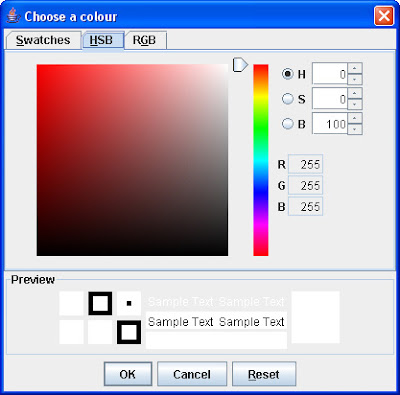Decrease the B brightness spinner with down arrow
This screenshot has height=395, width=400.
pyautogui.click(x=355, y=129)
